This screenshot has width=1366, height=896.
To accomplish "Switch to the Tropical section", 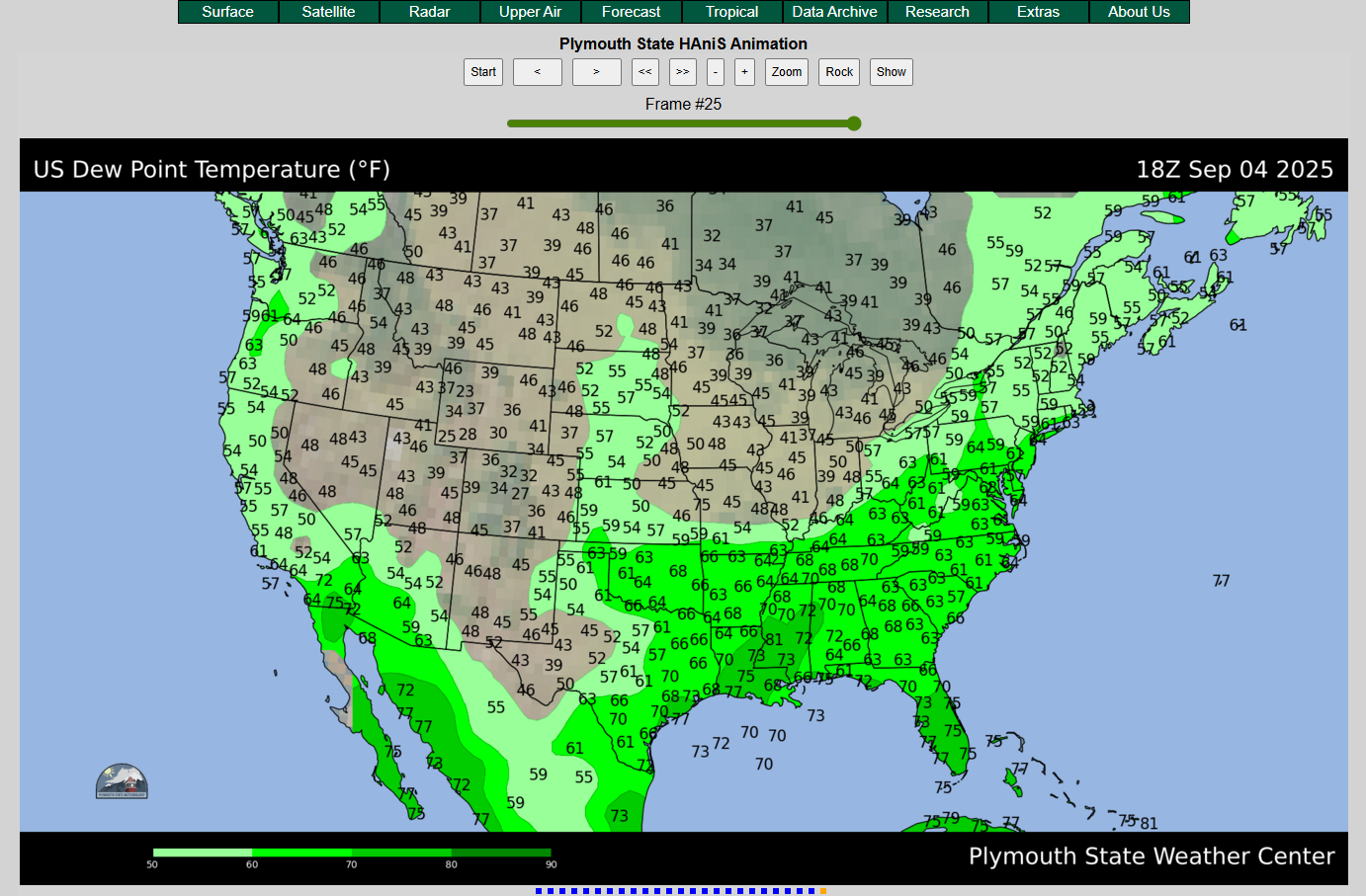I will pos(731,12).
